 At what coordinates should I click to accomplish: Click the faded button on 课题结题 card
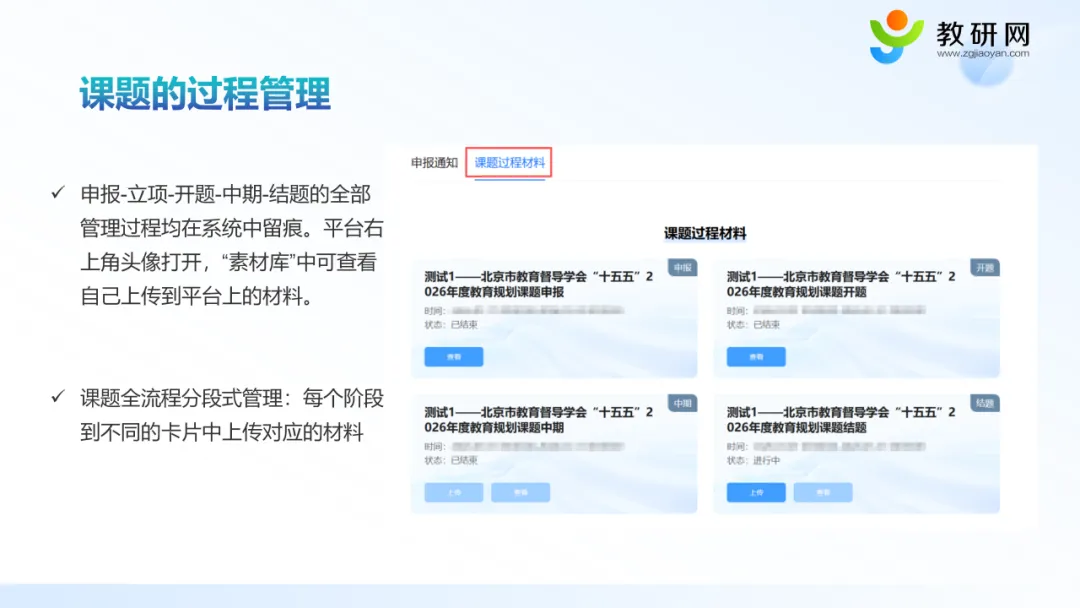(822, 492)
